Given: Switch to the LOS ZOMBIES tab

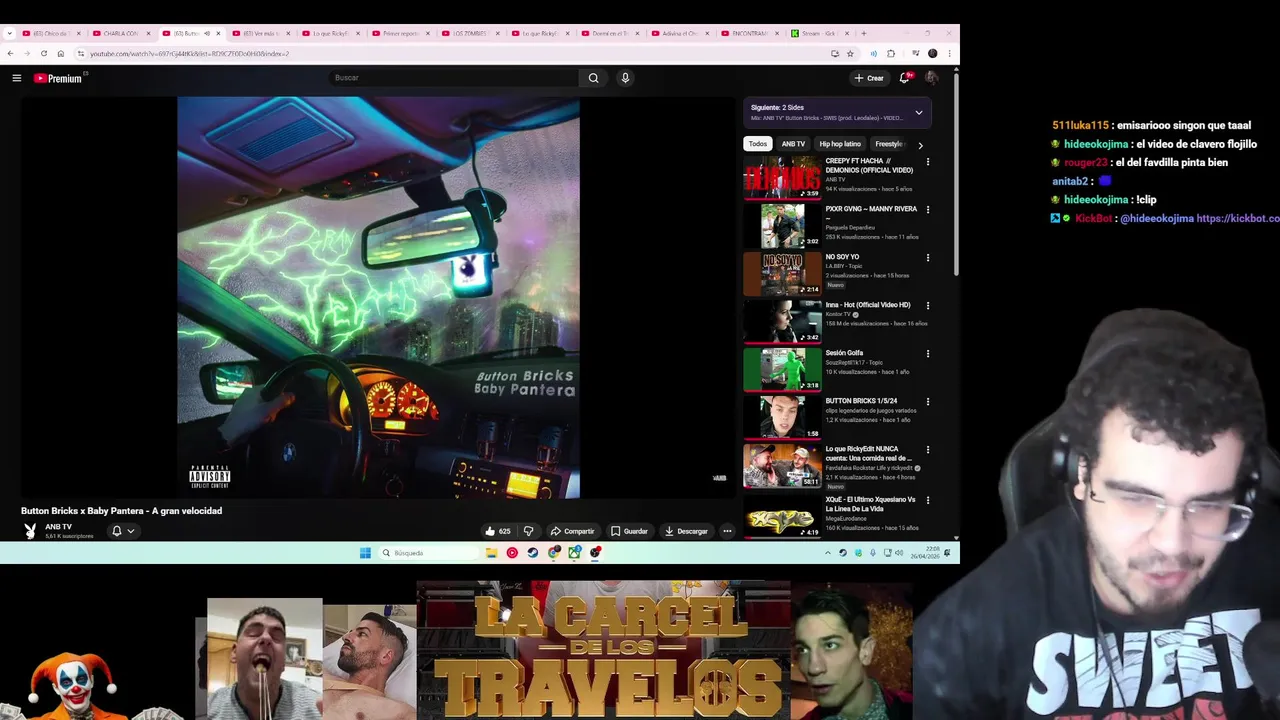Looking at the screenshot, I should pos(470,33).
